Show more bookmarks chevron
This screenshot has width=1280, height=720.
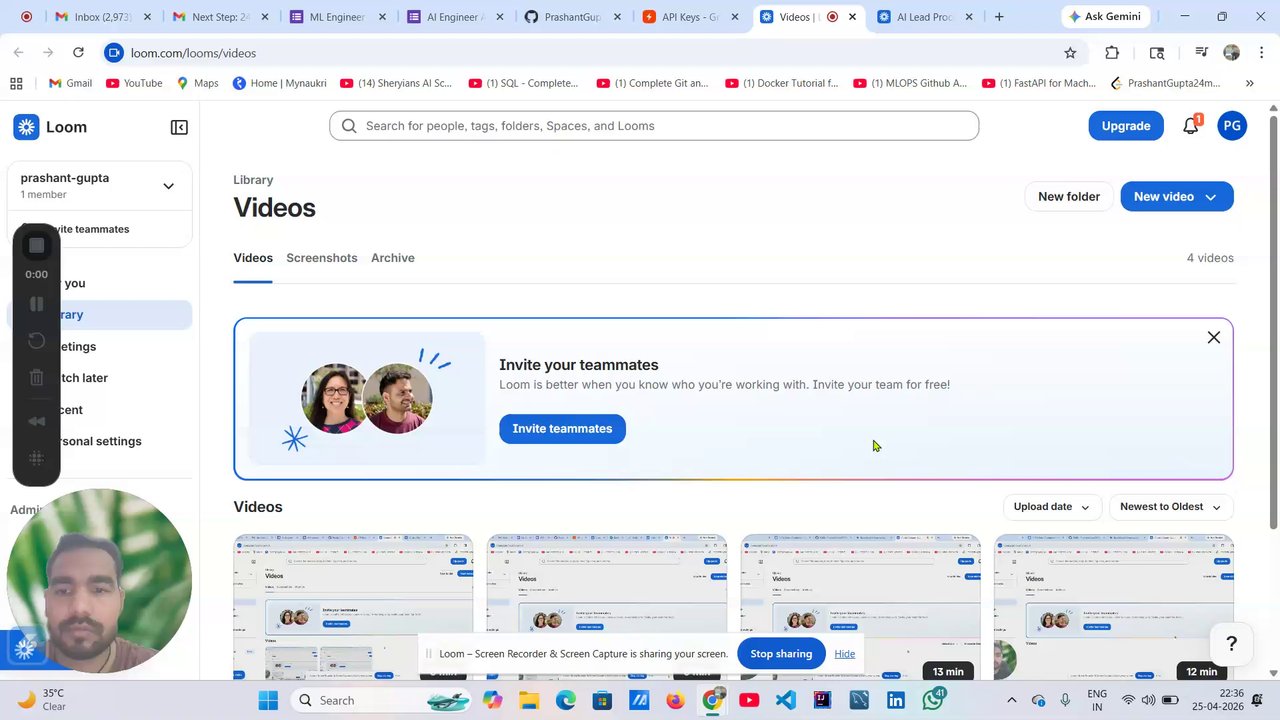click(x=1249, y=83)
